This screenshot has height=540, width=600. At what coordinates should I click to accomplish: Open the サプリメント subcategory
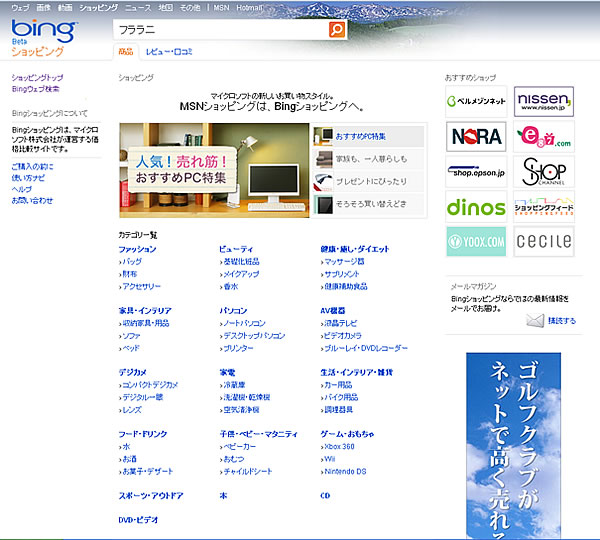click(342, 274)
